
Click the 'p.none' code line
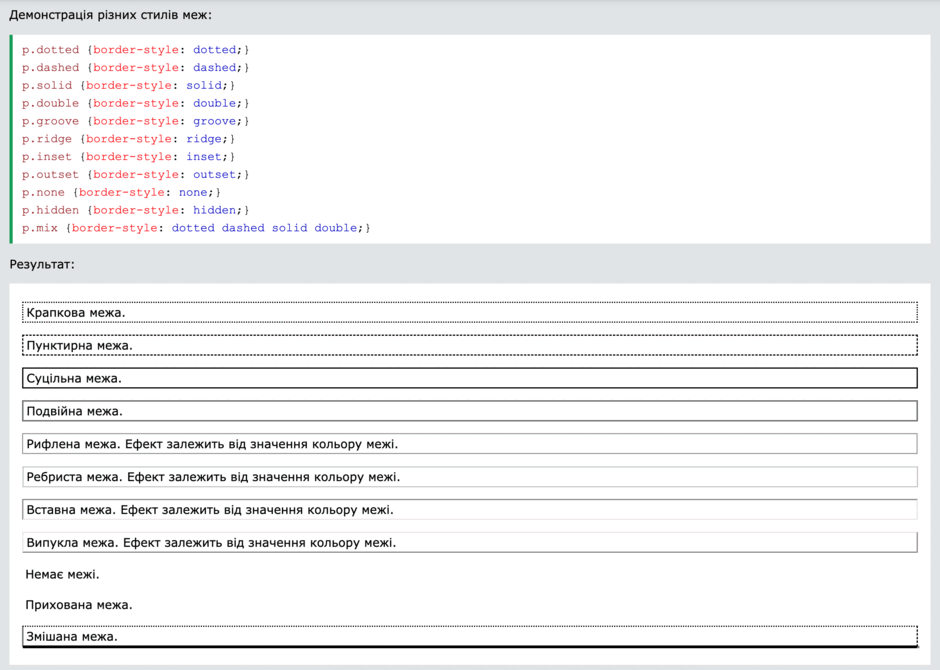121,192
